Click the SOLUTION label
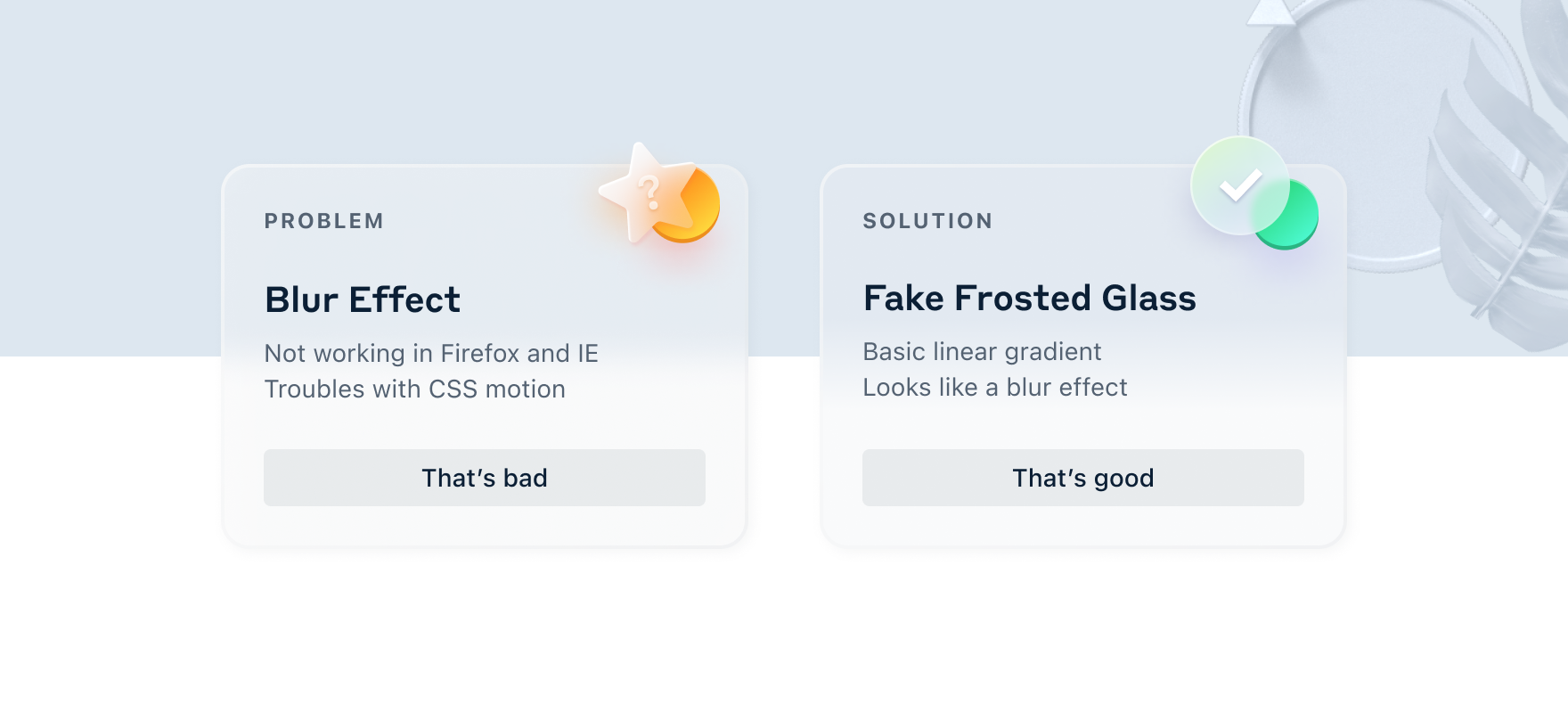The width and height of the screenshot is (1568, 713). [x=927, y=221]
